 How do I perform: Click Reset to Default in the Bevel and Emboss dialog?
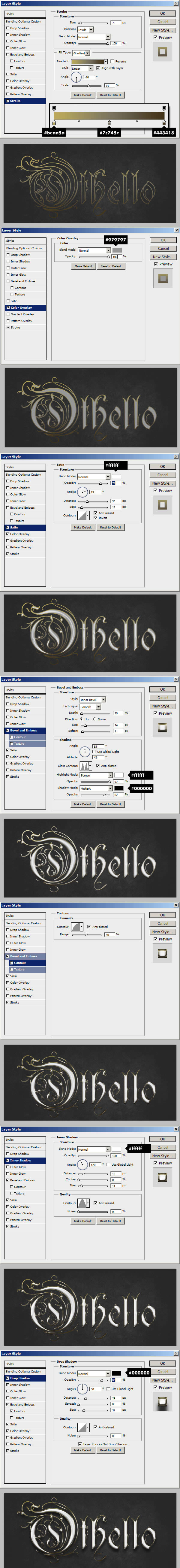pos(110,804)
